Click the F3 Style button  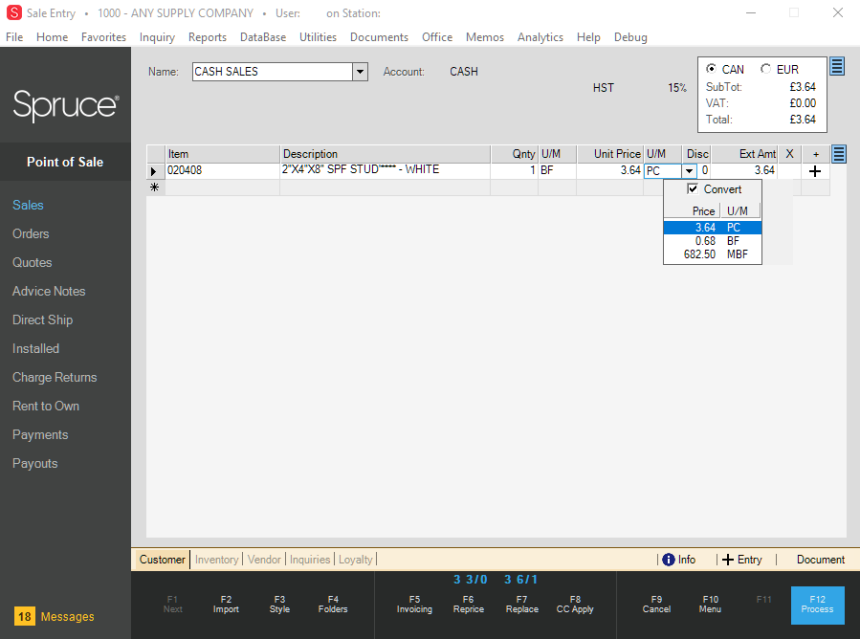click(280, 604)
